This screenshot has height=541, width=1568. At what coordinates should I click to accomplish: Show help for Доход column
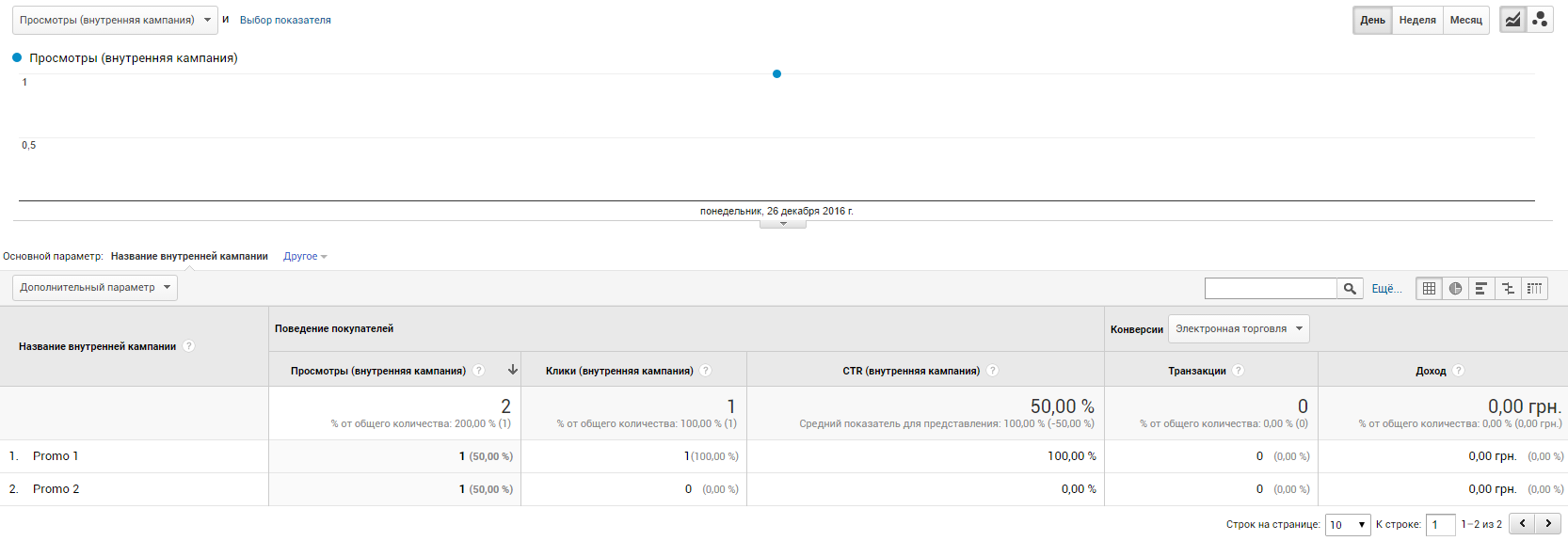pos(1459,371)
